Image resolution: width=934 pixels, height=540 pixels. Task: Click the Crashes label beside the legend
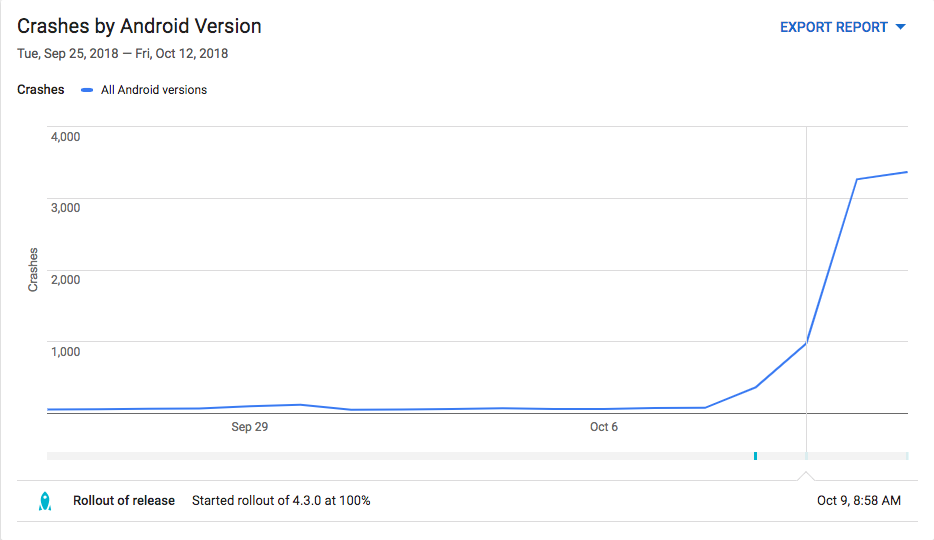[40, 90]
